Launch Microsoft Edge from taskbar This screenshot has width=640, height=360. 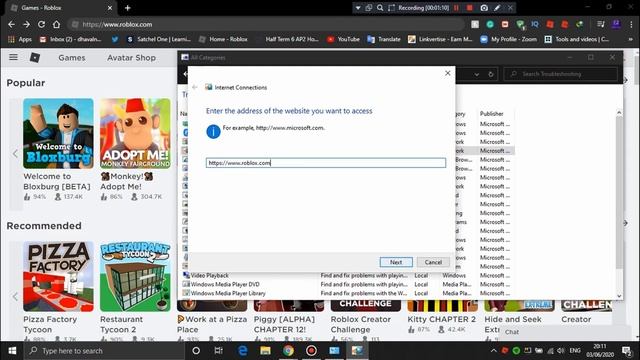[x=242, y=351]
